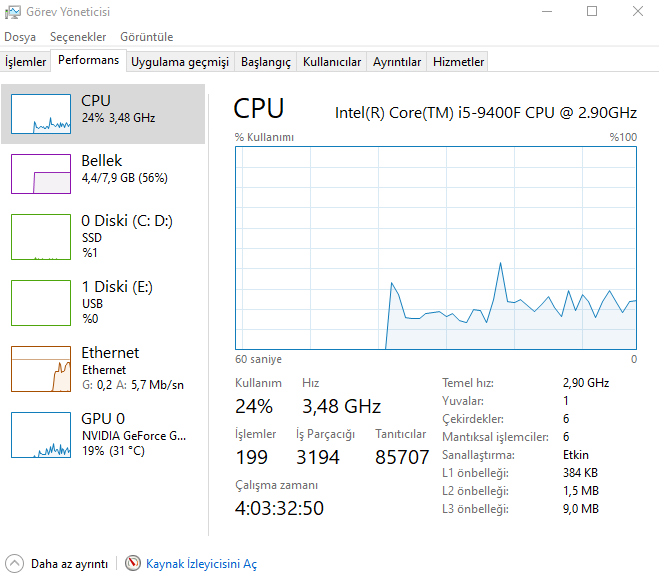Click the G: 0,2 A: 5,7 Mb/sn value
659x581 pixels.
point(133,385)
